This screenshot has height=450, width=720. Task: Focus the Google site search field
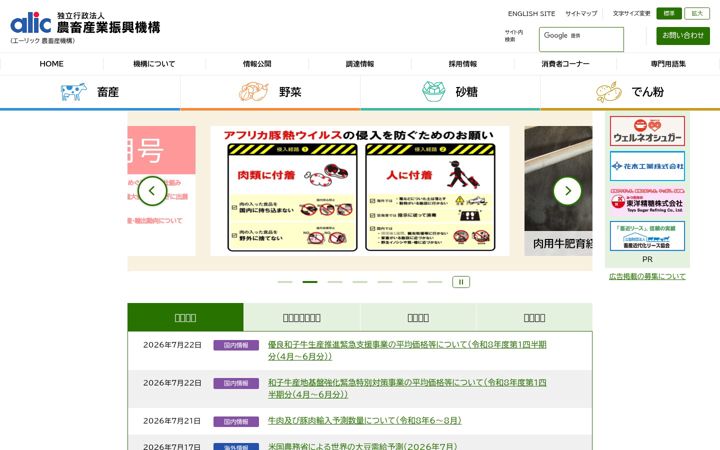point(581,39)
